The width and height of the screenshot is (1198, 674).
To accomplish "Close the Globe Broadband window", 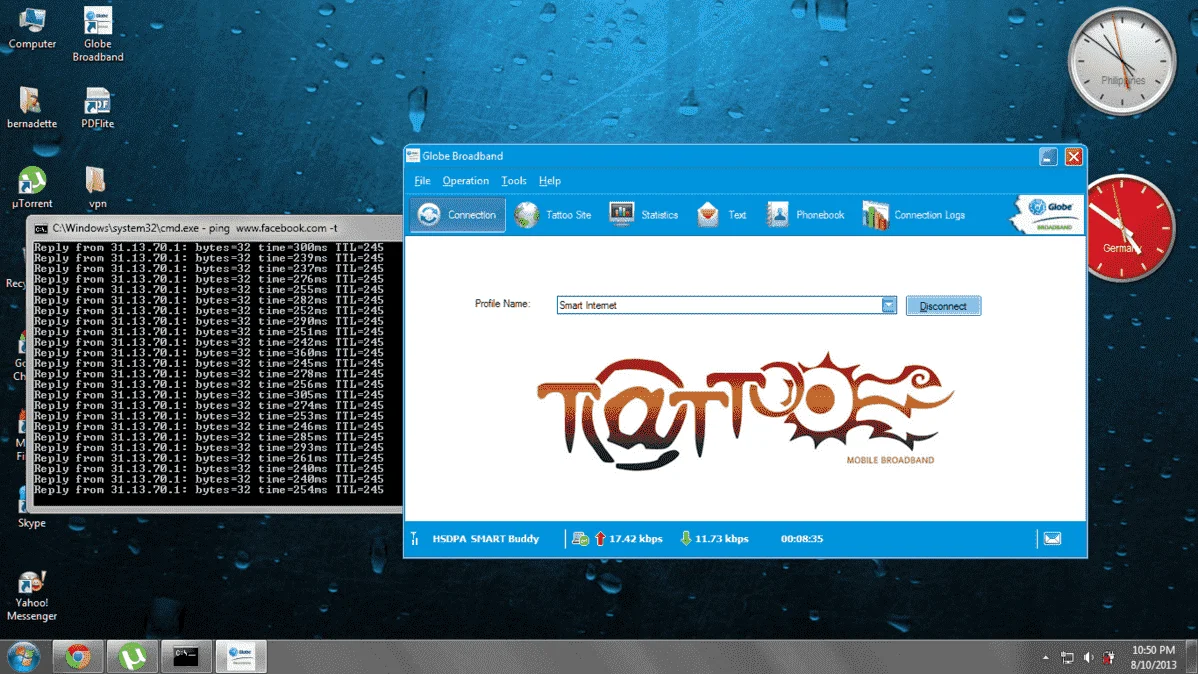I will pos(1073,157).
